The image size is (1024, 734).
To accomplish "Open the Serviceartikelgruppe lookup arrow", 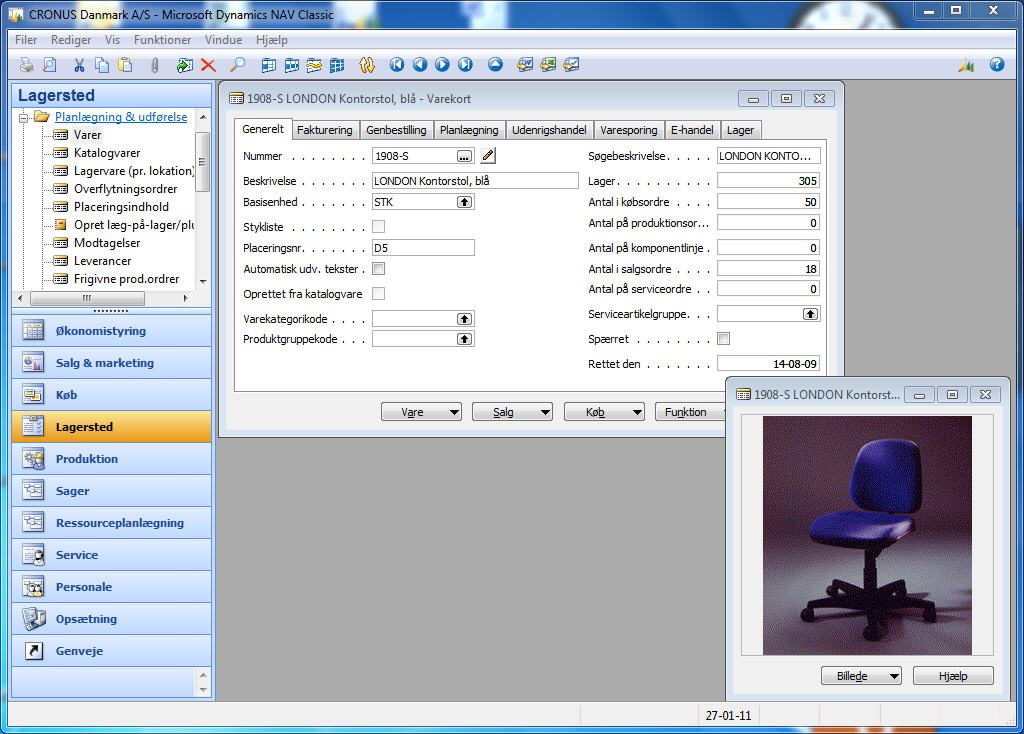I will (810, 314).
